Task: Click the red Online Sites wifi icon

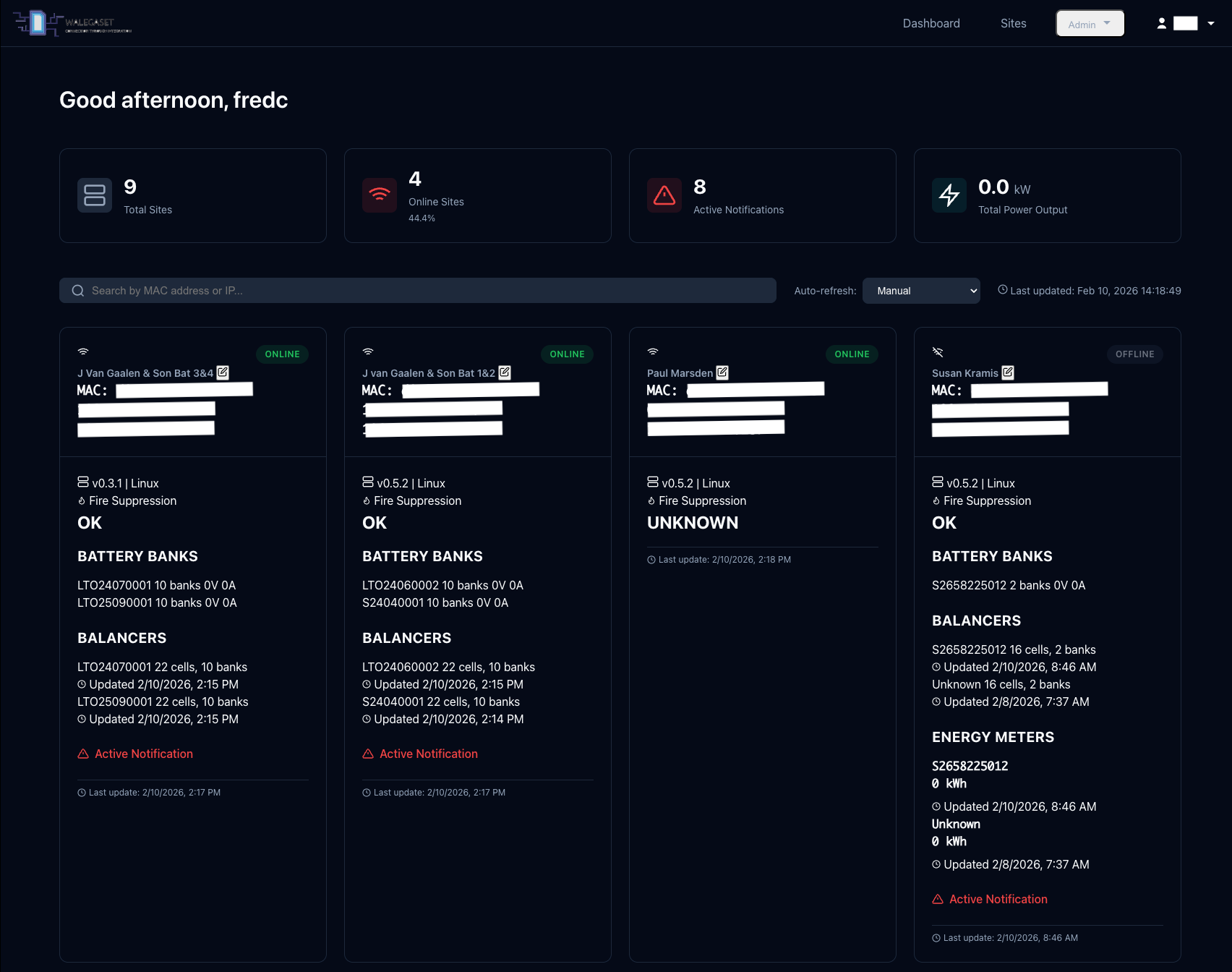Action: (x=380, y=195)
